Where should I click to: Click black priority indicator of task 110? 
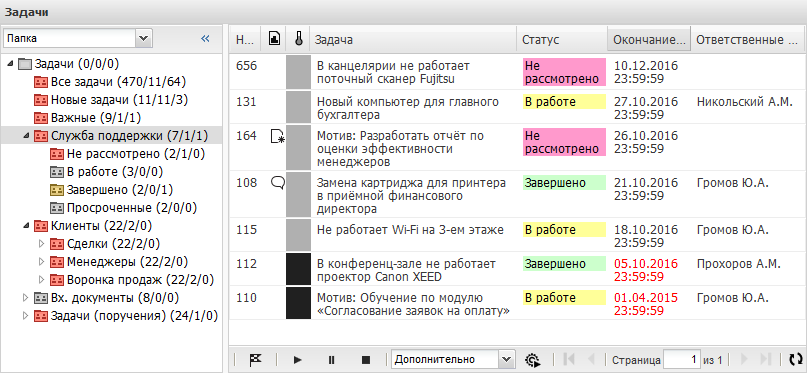coord(299,304)
